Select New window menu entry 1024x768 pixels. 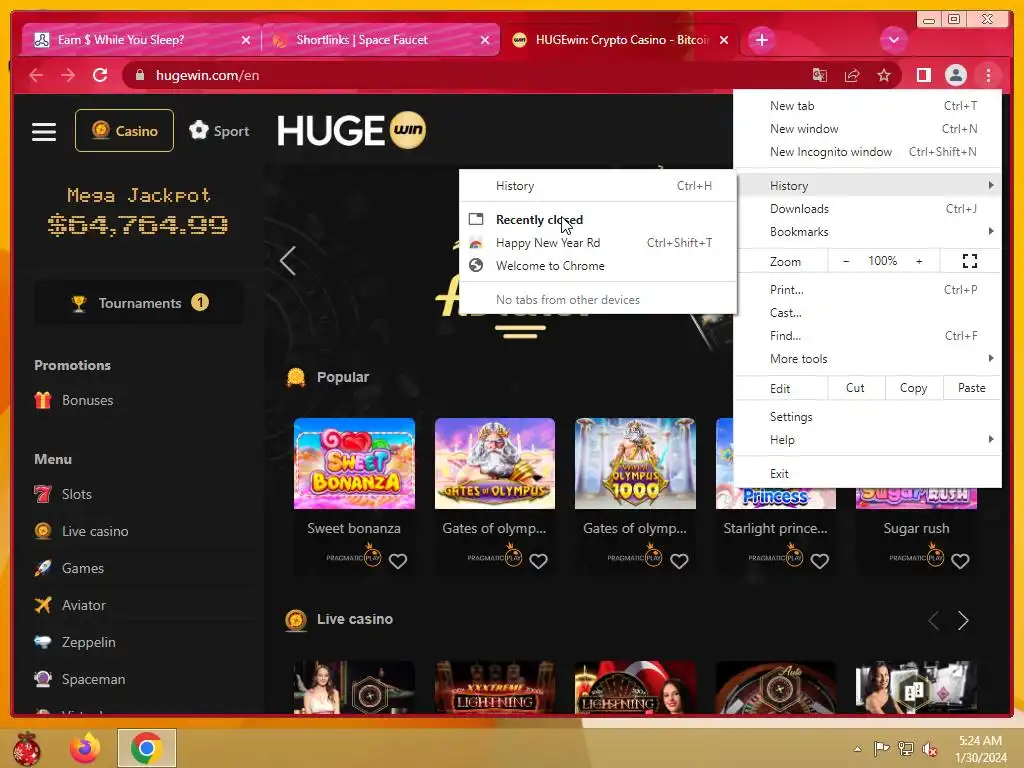[867, 129]
